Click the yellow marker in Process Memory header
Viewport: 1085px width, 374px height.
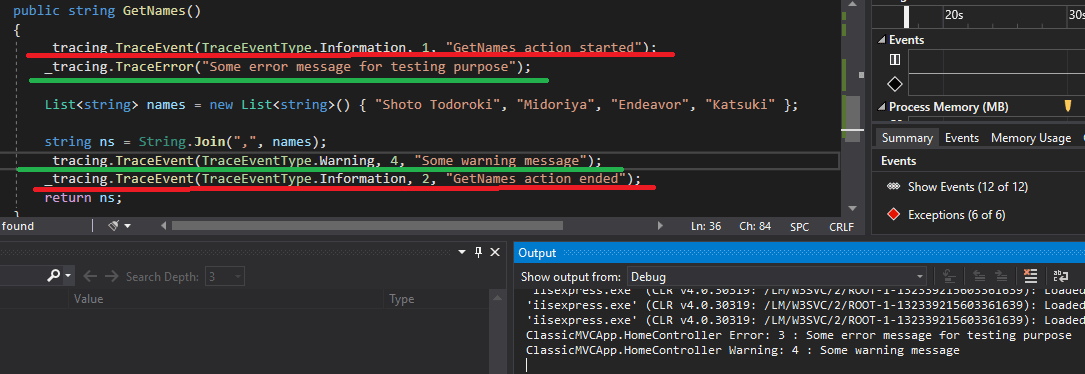coord(1068,106)
